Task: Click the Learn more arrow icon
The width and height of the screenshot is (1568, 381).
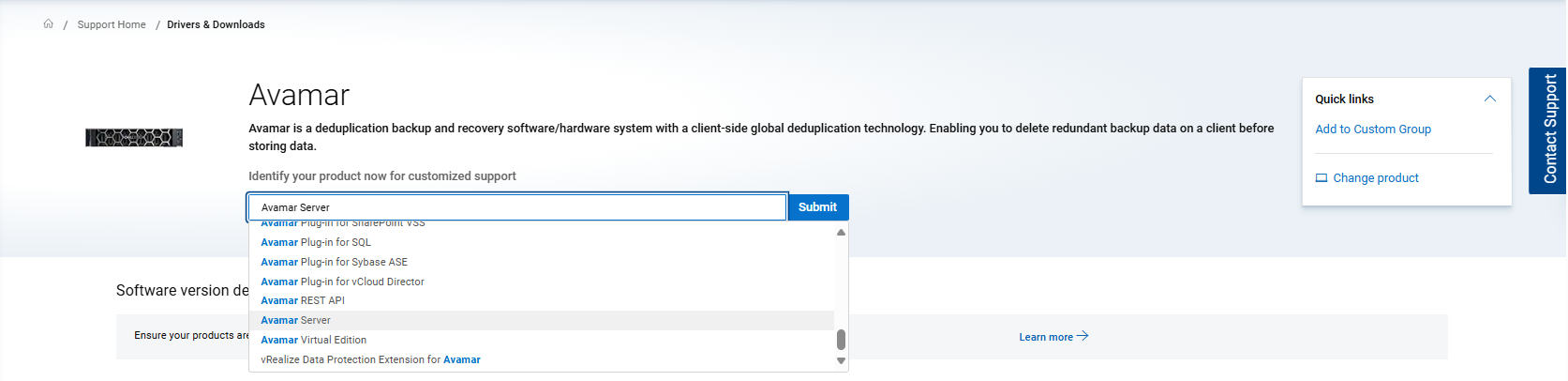Action: [1083, 336]
